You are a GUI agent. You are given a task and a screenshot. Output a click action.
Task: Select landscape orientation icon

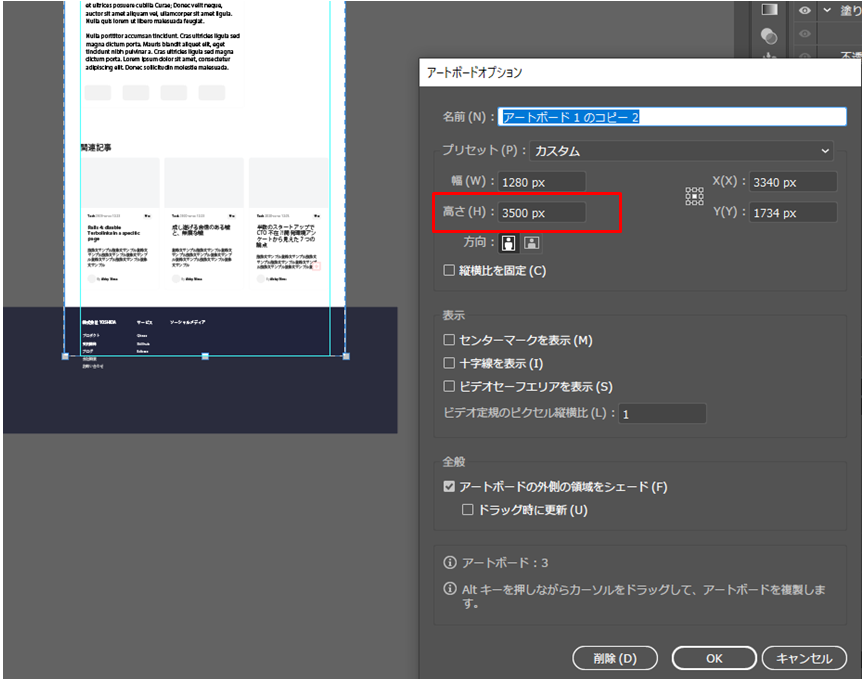pos(531,243)
